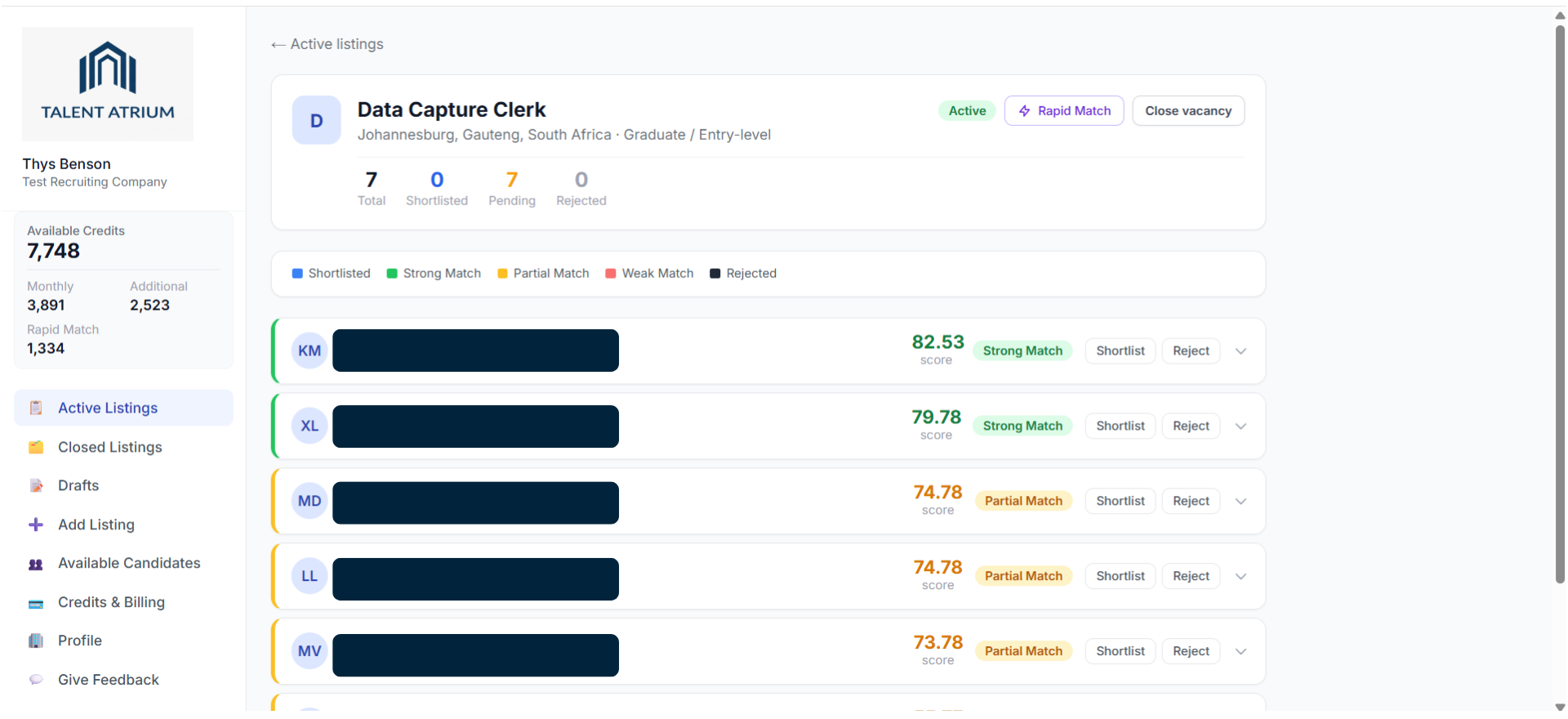Click the Partial Match badge for MD

point(1023,501)
